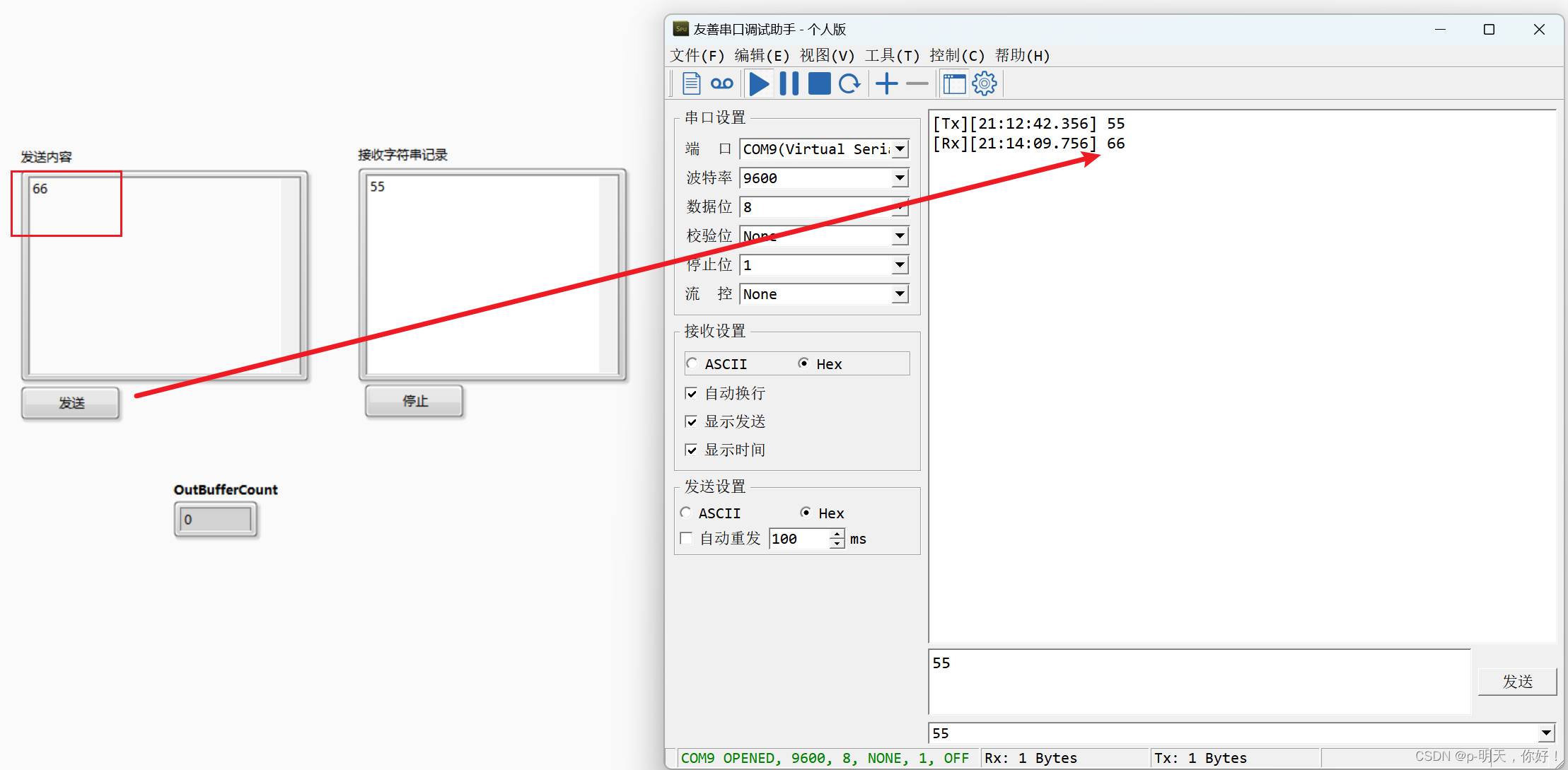Viewport: 1568px width, 770px height.
Task: Click the Pause toolbar icon
Action: (789, 83)
